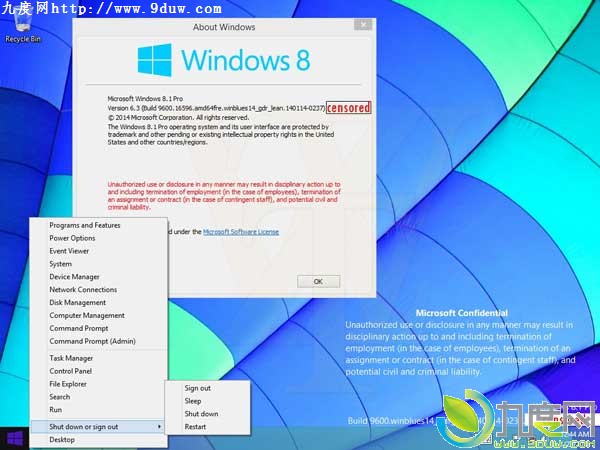Select Power Options from menu
The image size is (600, 450).
coord(98,238)
